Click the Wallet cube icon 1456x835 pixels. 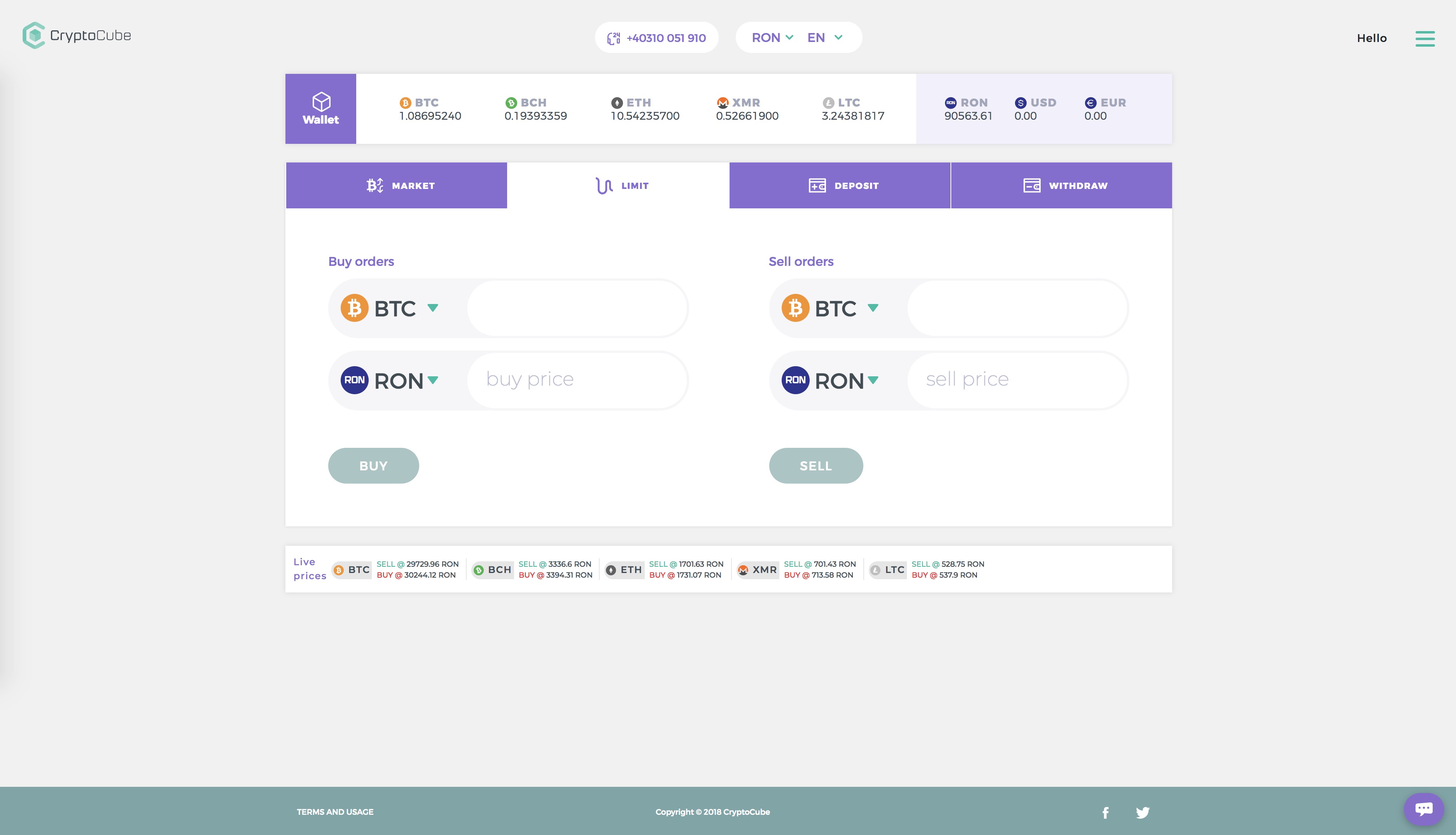pos(321,102)
